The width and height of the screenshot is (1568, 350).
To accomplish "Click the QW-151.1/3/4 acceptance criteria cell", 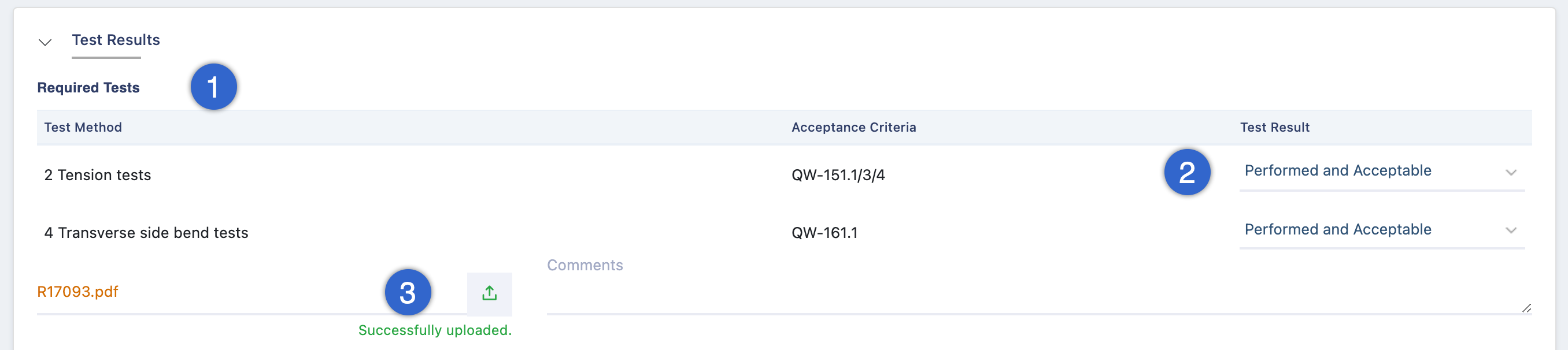I will [x=838, y=176].
